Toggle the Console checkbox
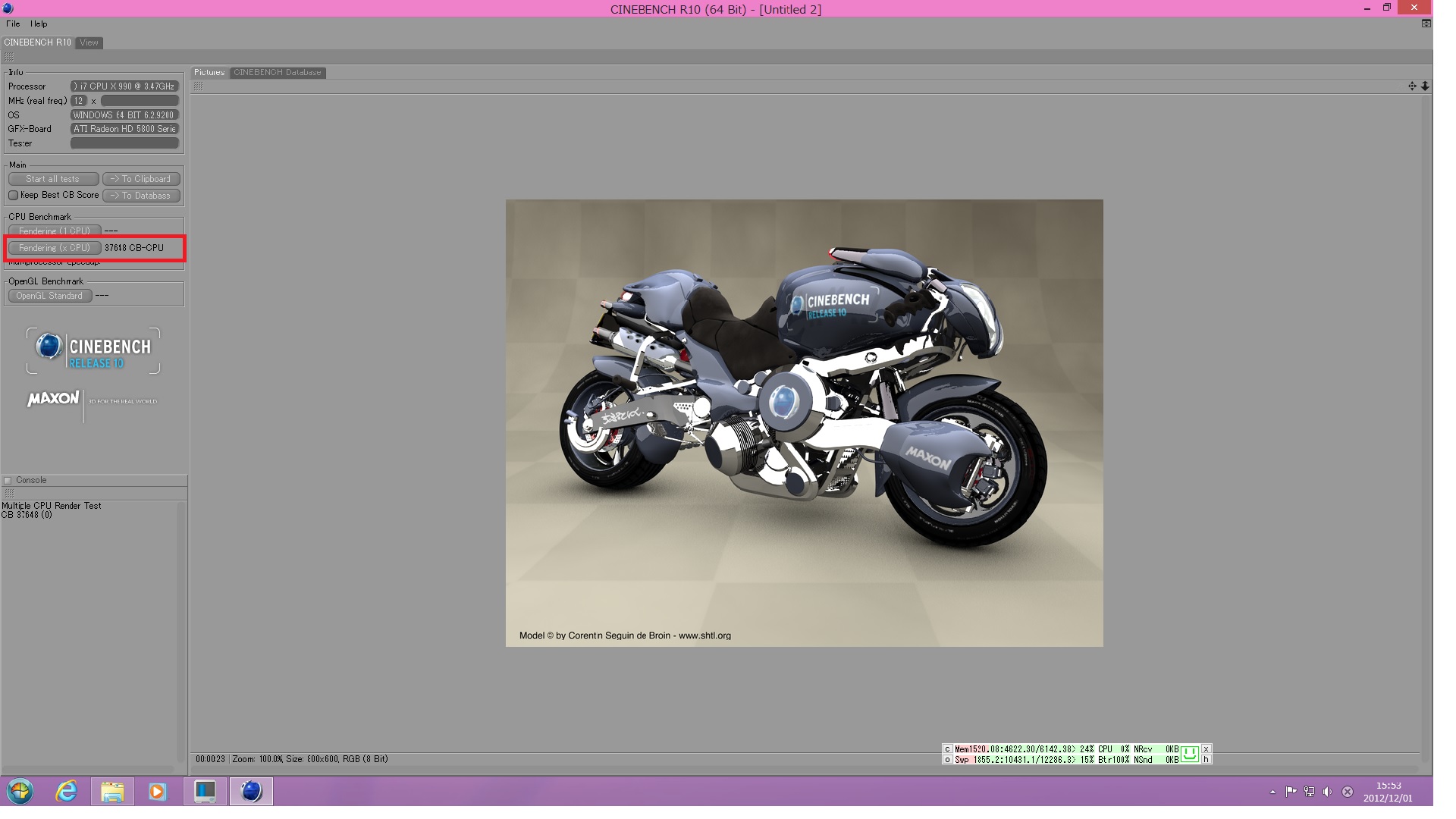 pos(8,480)
